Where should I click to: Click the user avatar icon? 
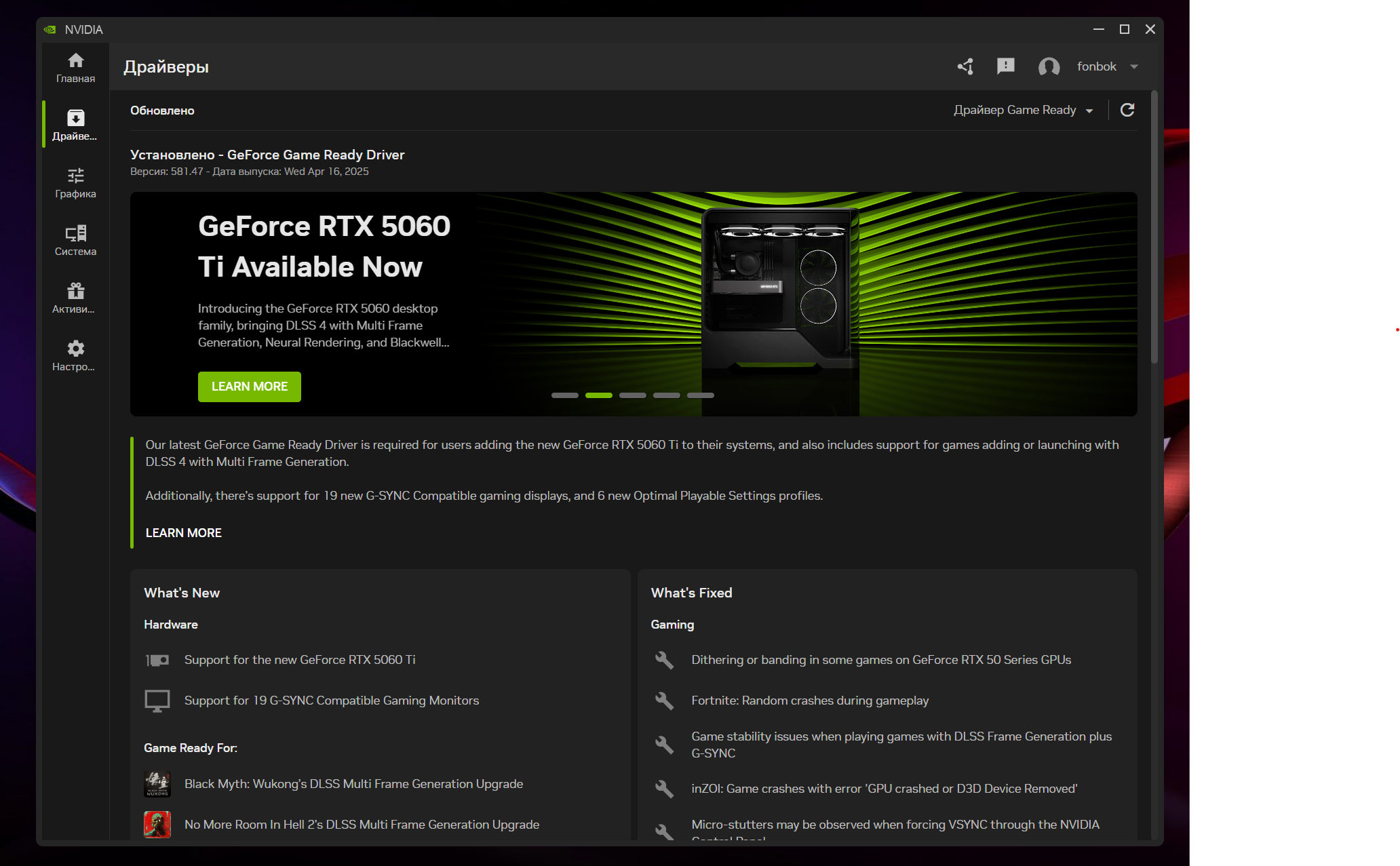pos(1049,66)
